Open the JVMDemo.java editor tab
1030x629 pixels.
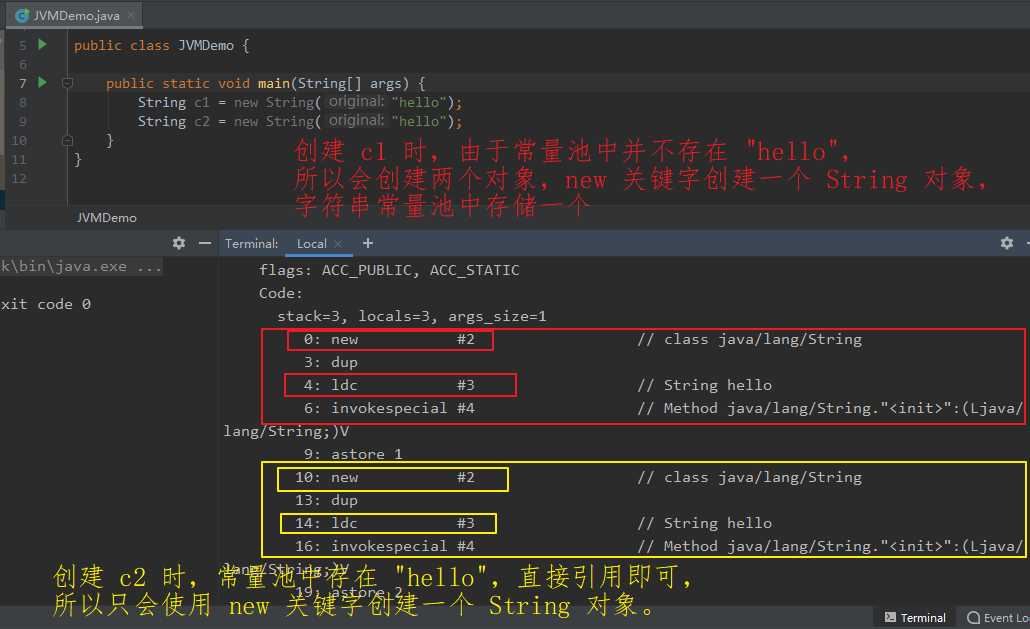pos(74,15)
